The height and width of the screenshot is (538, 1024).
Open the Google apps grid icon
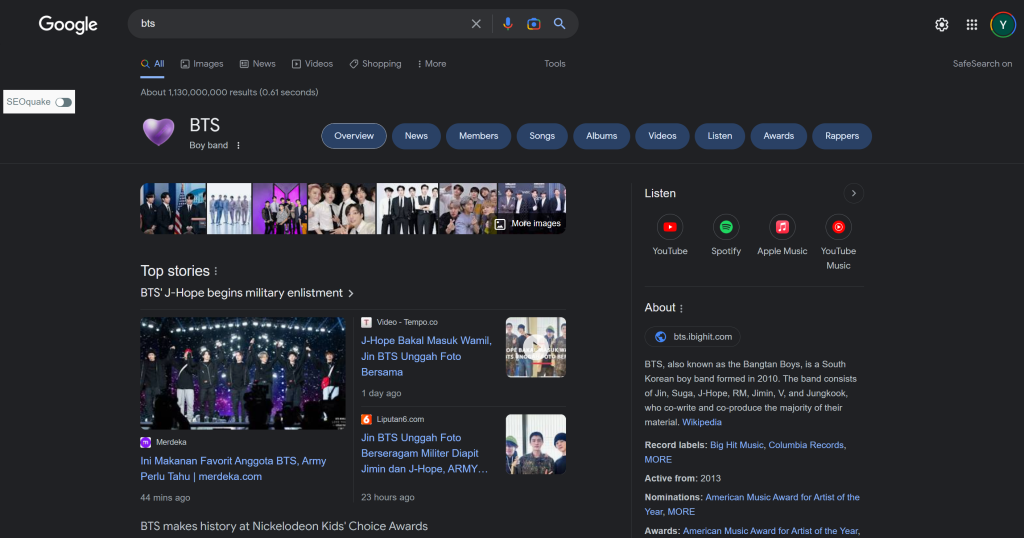click(972, 25)
